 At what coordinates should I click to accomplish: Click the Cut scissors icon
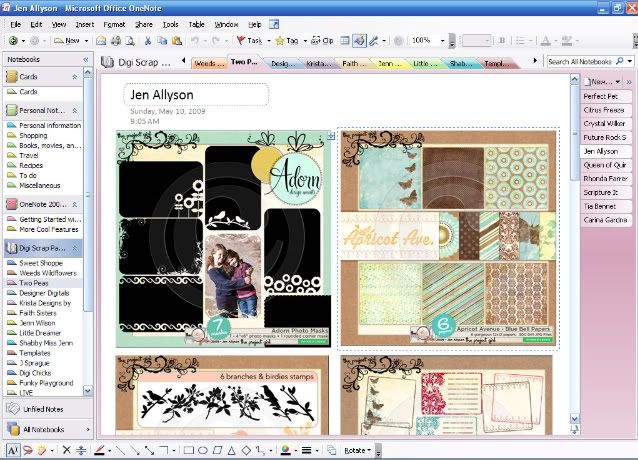148,40
